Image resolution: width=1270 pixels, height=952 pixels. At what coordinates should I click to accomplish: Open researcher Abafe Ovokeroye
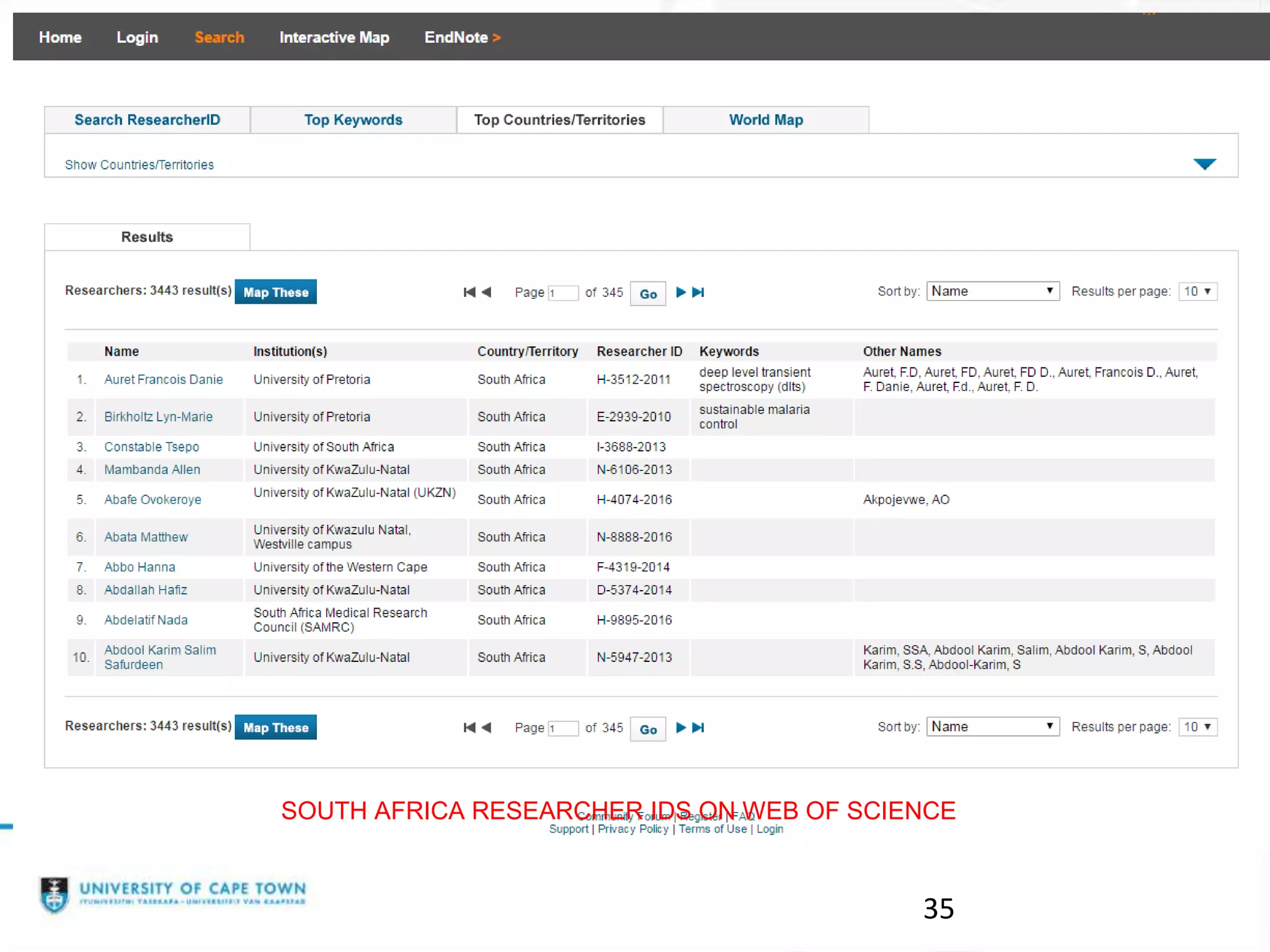point(153,500)
